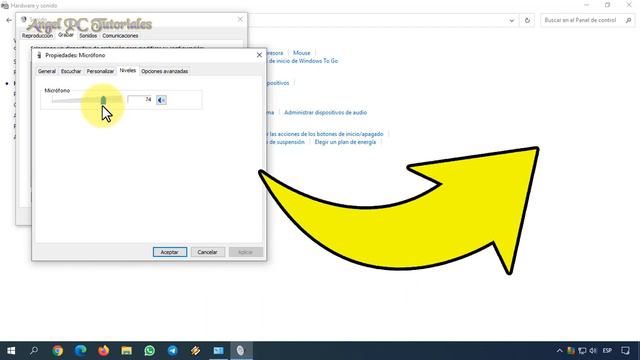Click the microphone level value field
Screen dimensions: 640x360
coord(140,100)
